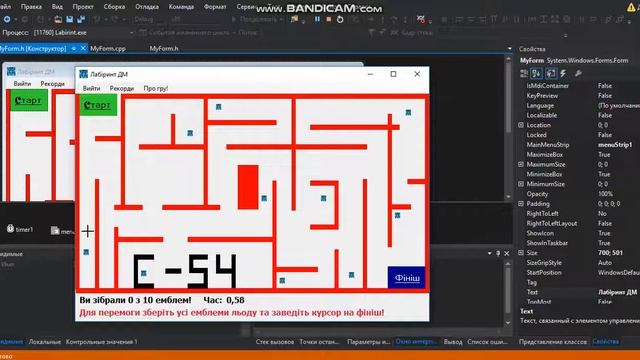Open the Вид menu
The width and height of the screenshot is (640, 360).
pos(57,7)
